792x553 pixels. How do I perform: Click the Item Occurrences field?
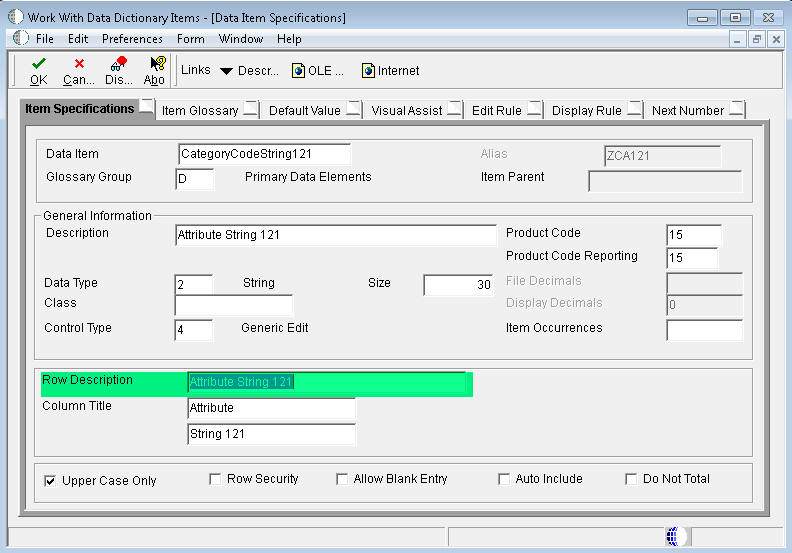705,330
